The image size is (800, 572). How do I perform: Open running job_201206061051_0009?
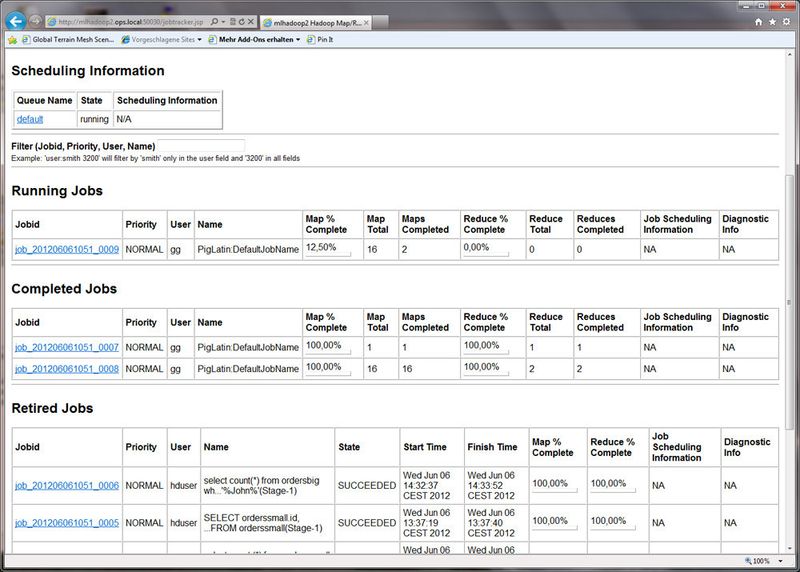[67, 250]
